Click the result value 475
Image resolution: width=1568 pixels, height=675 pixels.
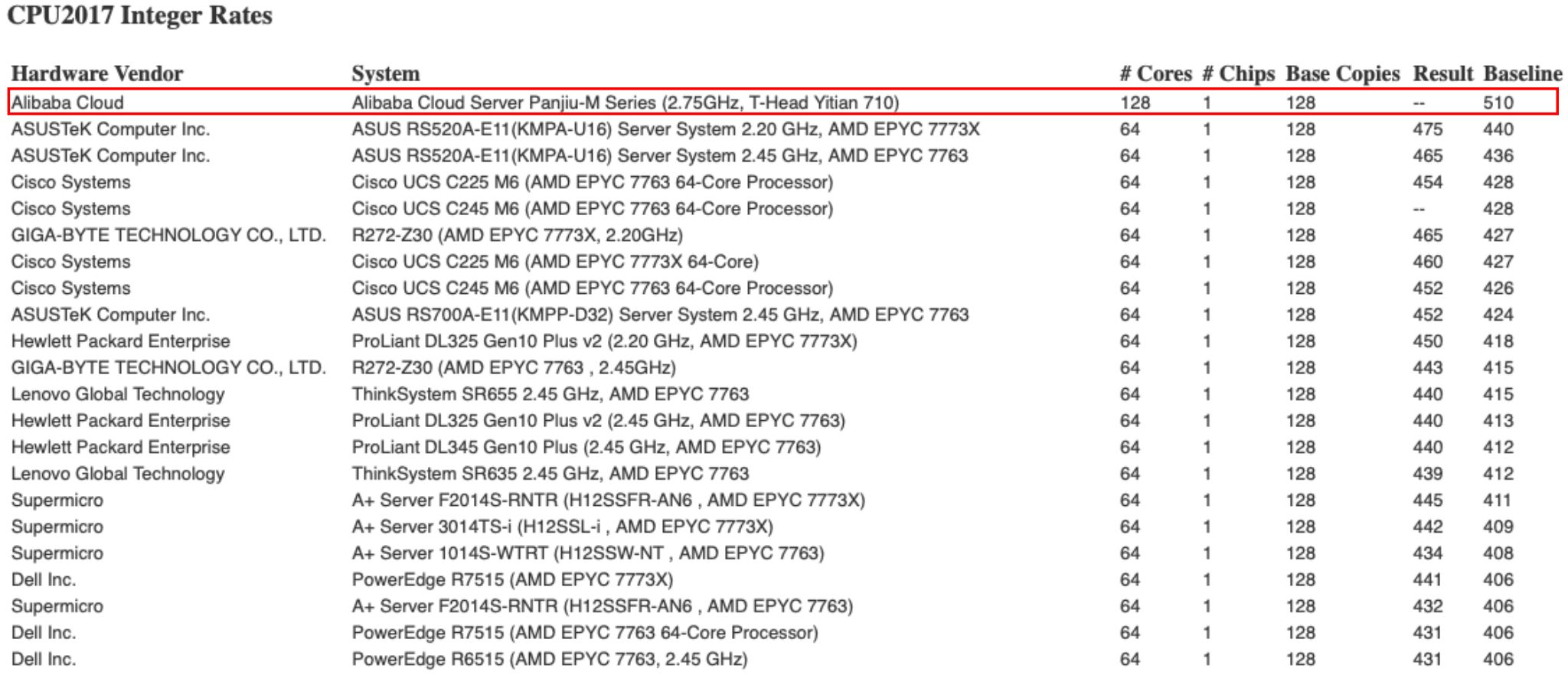pos(1428,129)
